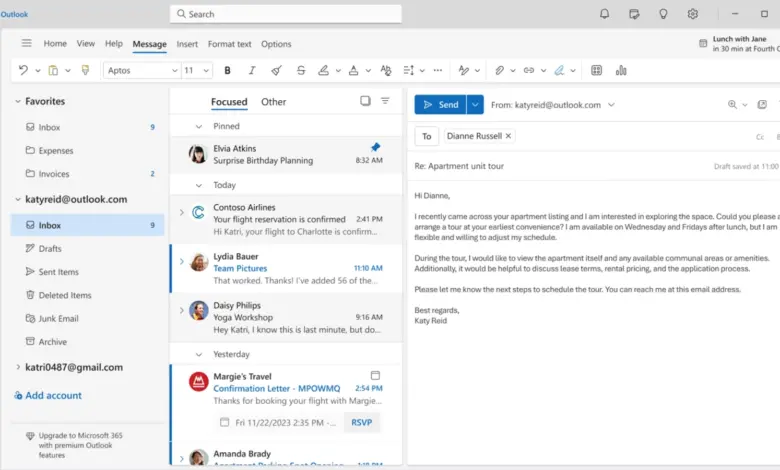Switch to the Options tab

pyautogui.click(x=276, y=44)
